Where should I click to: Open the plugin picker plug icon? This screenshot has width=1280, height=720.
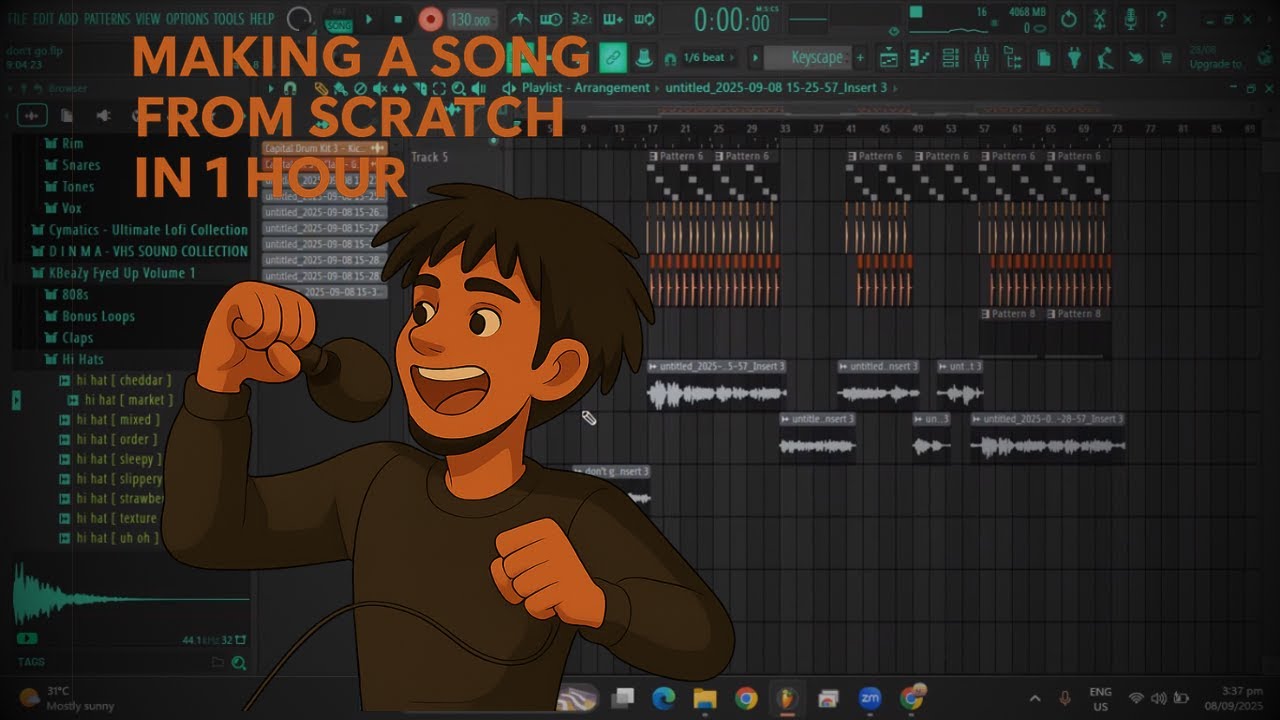[1074, 58]
